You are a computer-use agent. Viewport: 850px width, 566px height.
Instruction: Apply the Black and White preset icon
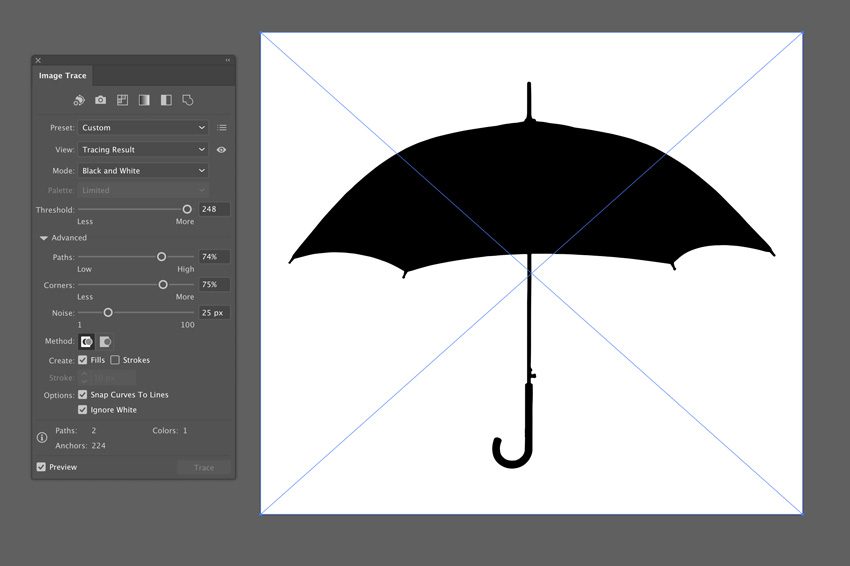166,100
